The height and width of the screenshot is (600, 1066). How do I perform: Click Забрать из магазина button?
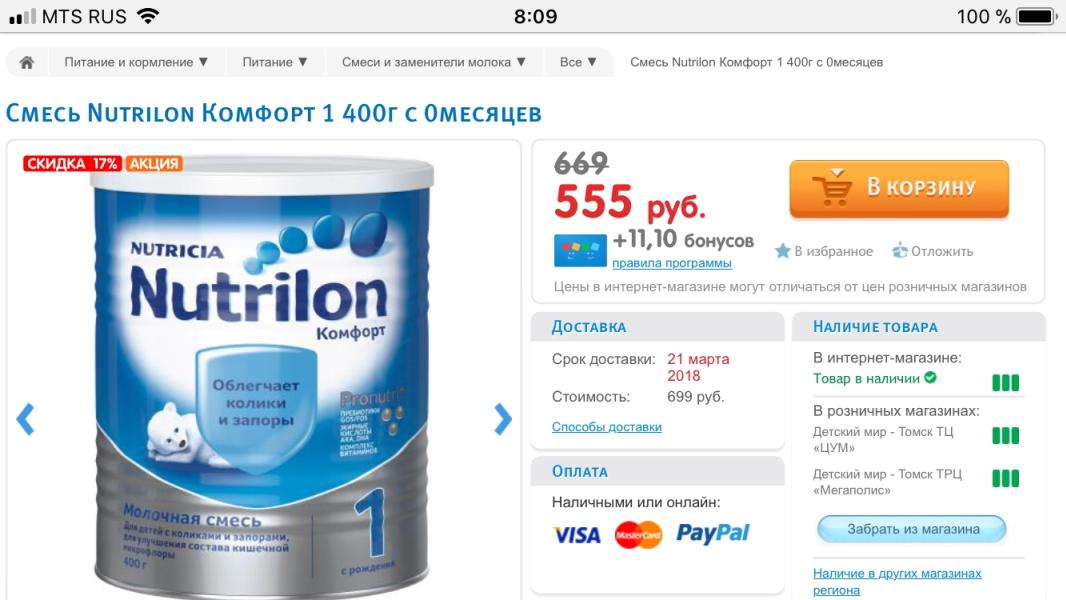pos(912,529)
